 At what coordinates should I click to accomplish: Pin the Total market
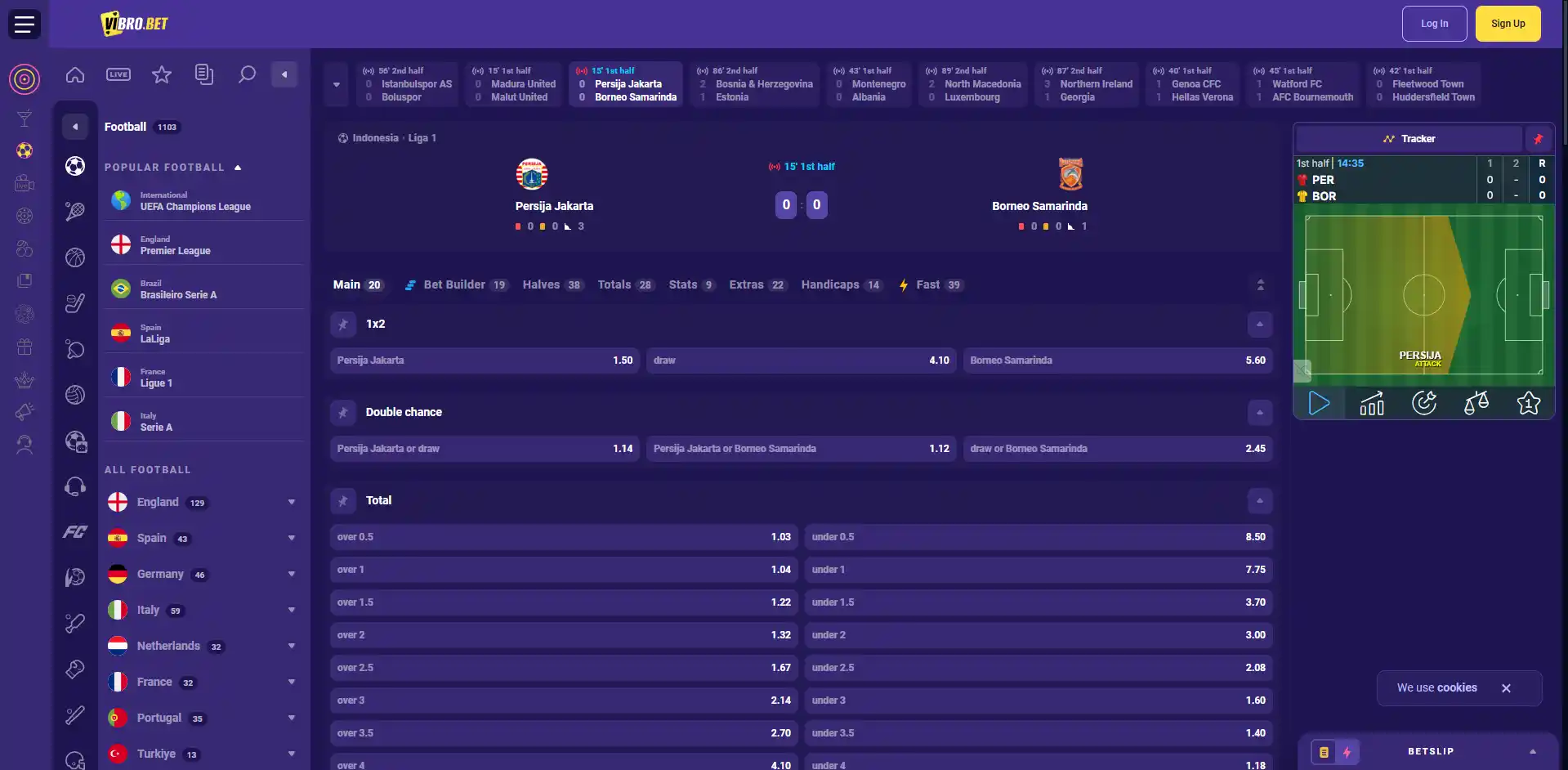click(x=343, y=501)
